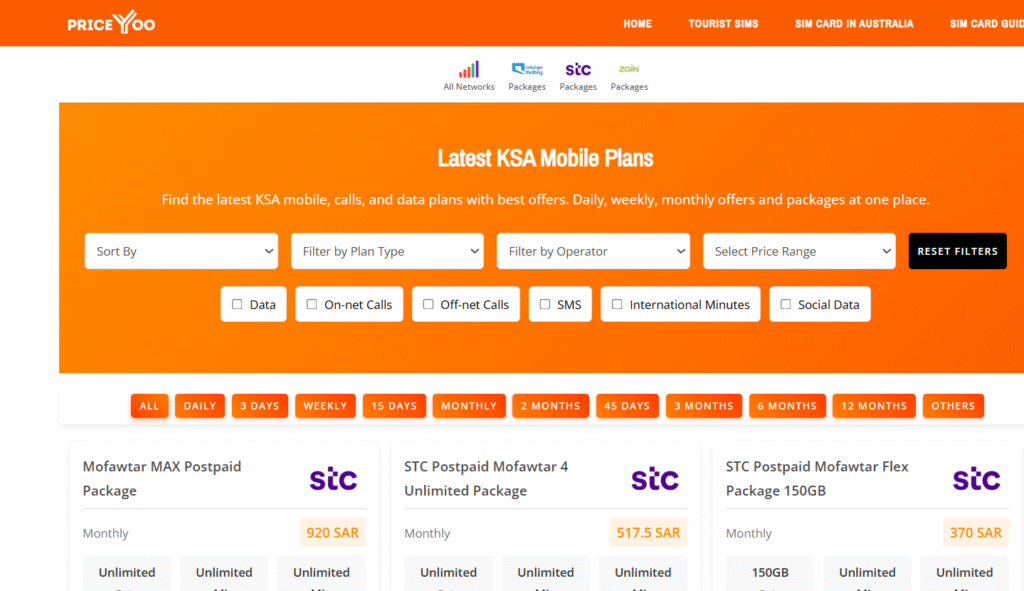Open STC Postpaid Mofawtar 4 Unlimited Package title

(486, 479)
